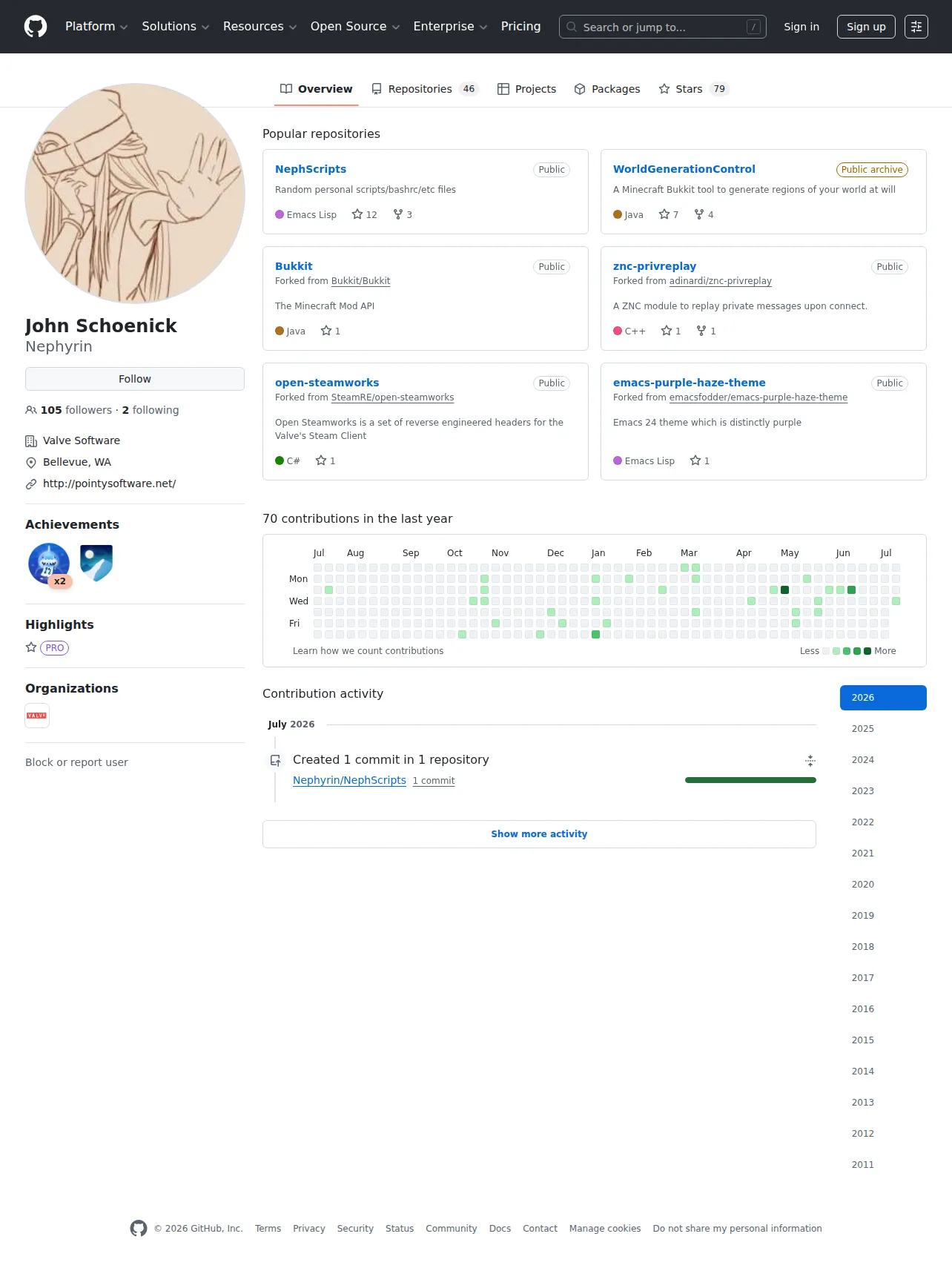Open the Valve organization avatar
952x1268 pixels.
[37, 716]
